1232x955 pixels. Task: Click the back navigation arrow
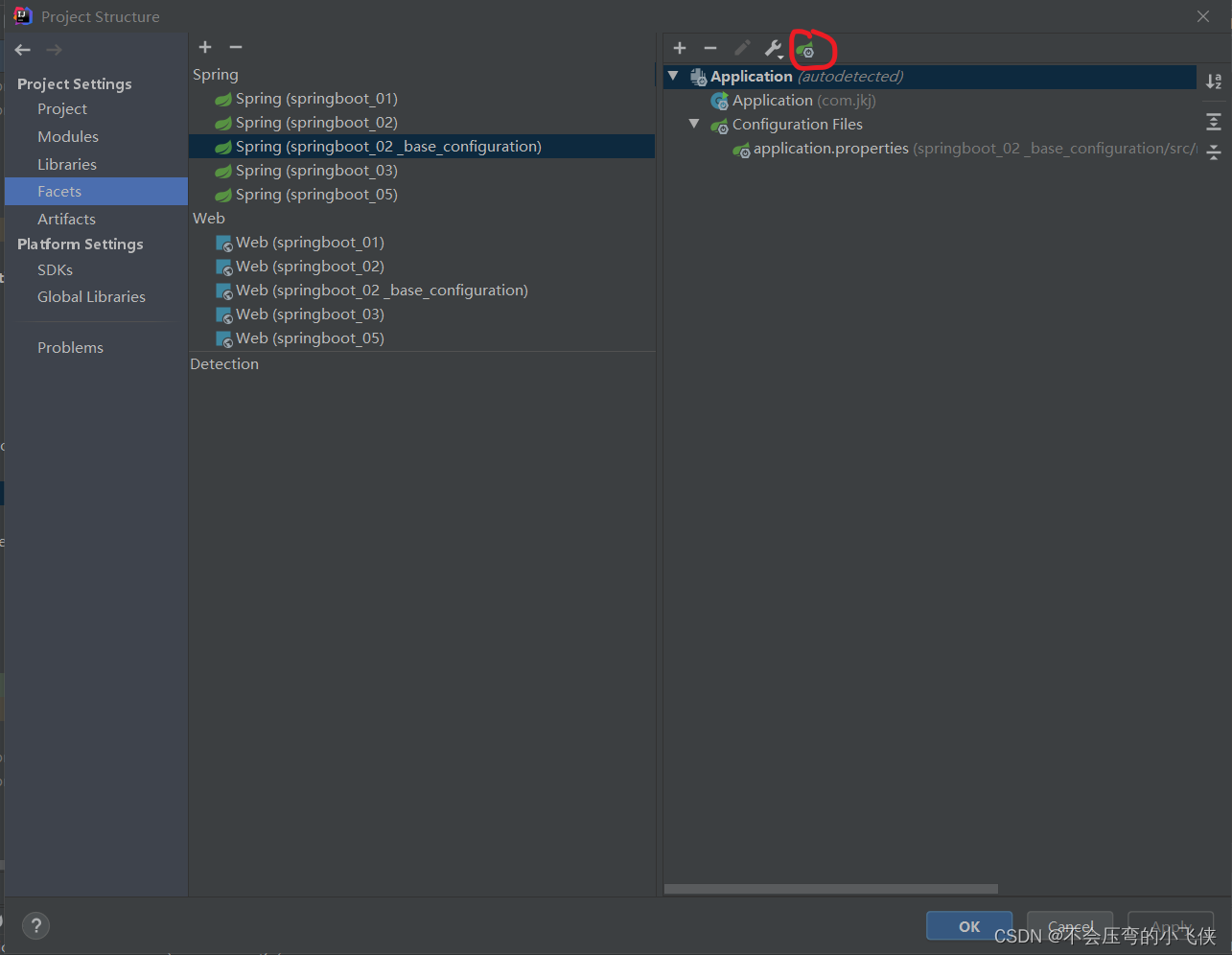tap(23, 50)
